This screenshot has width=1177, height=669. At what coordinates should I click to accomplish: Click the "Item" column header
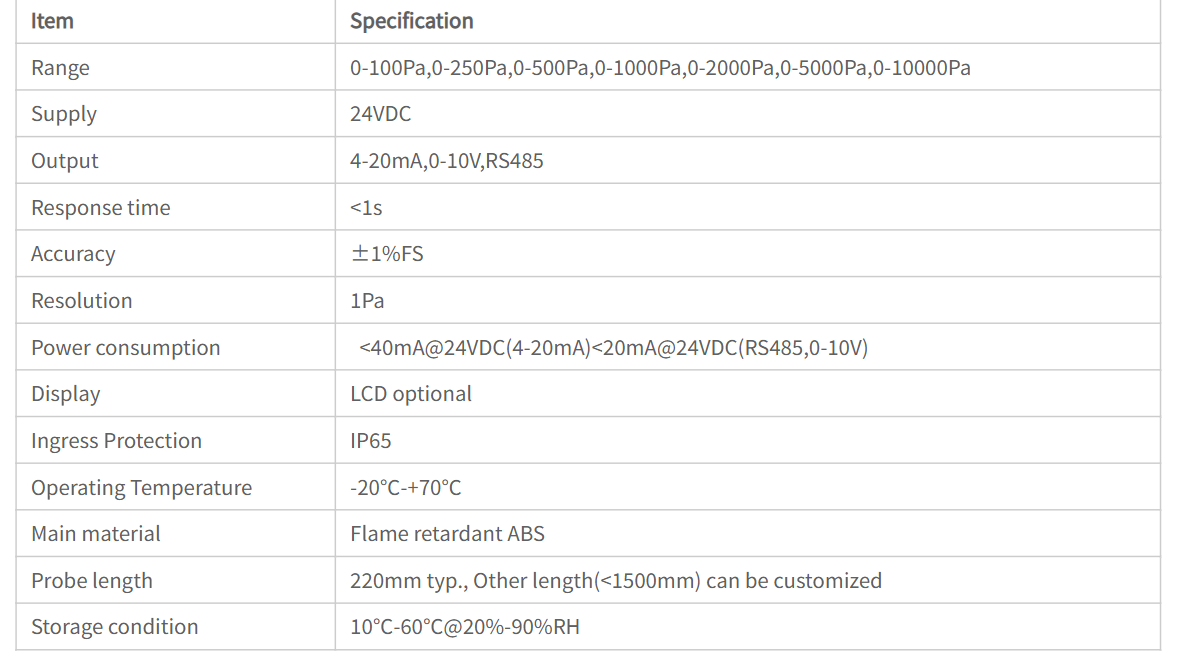[x=52, y=21]
